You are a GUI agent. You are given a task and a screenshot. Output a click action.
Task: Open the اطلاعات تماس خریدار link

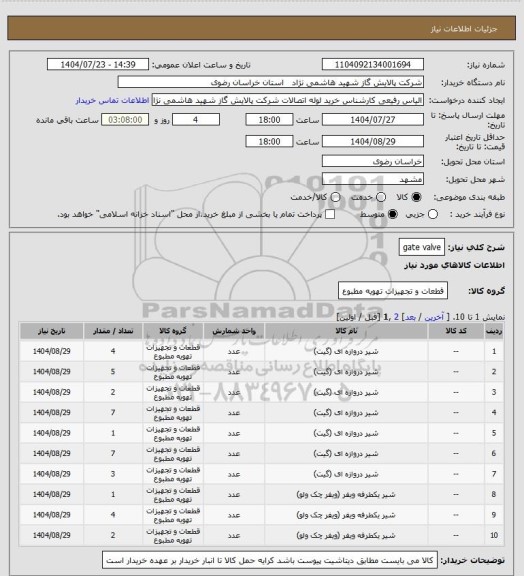pyautogui.click(x=112, y=100)
